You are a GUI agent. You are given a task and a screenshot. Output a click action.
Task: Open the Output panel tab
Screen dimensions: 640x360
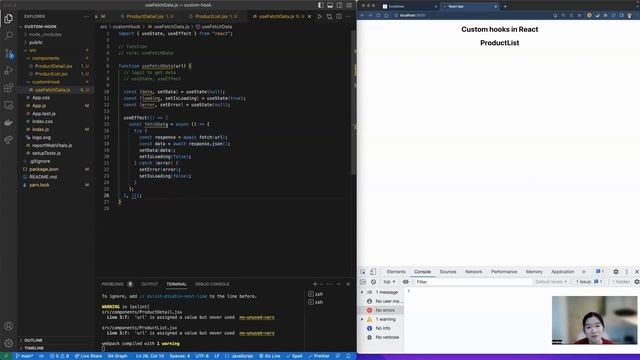pos(149,284)
